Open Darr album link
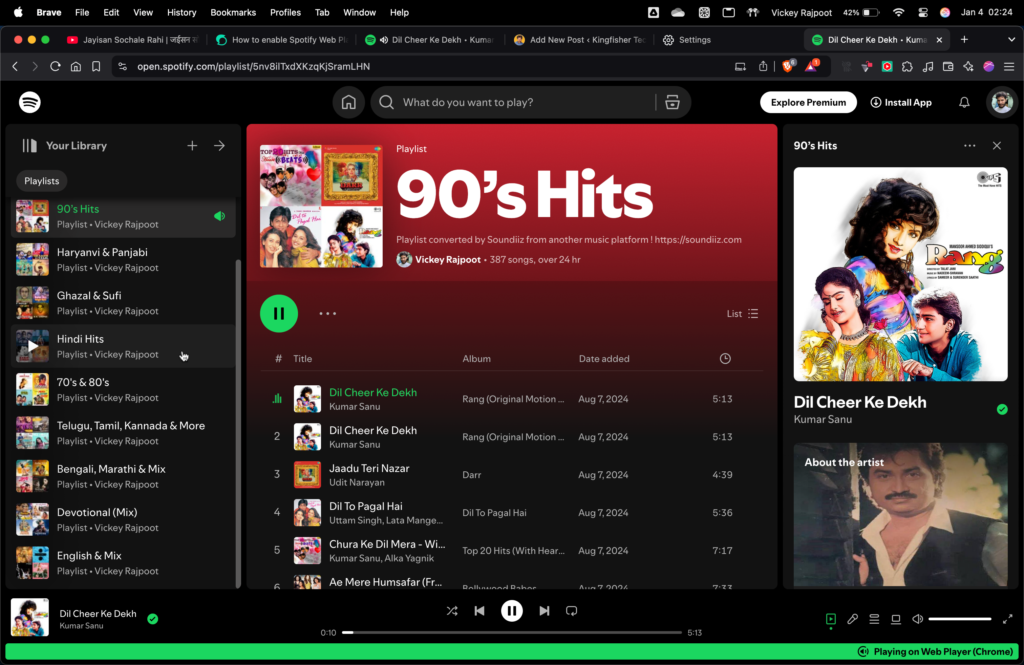Image resolution: width=1024 pixels, height=665 pixels. [x=472, y=475]
